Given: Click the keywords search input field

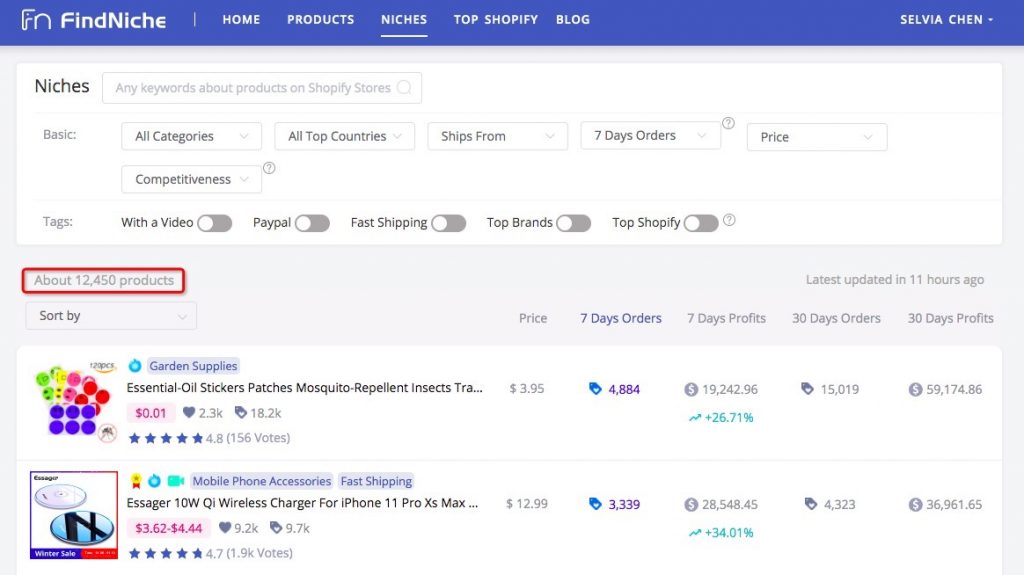Looking at the screenshot, I should (262, 88).
